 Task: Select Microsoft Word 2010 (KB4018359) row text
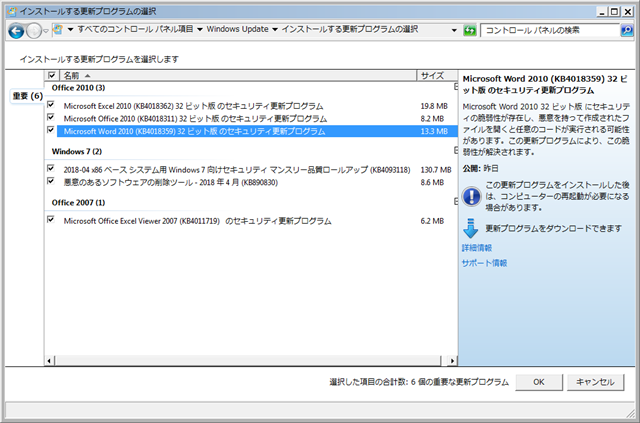point(195,131)
